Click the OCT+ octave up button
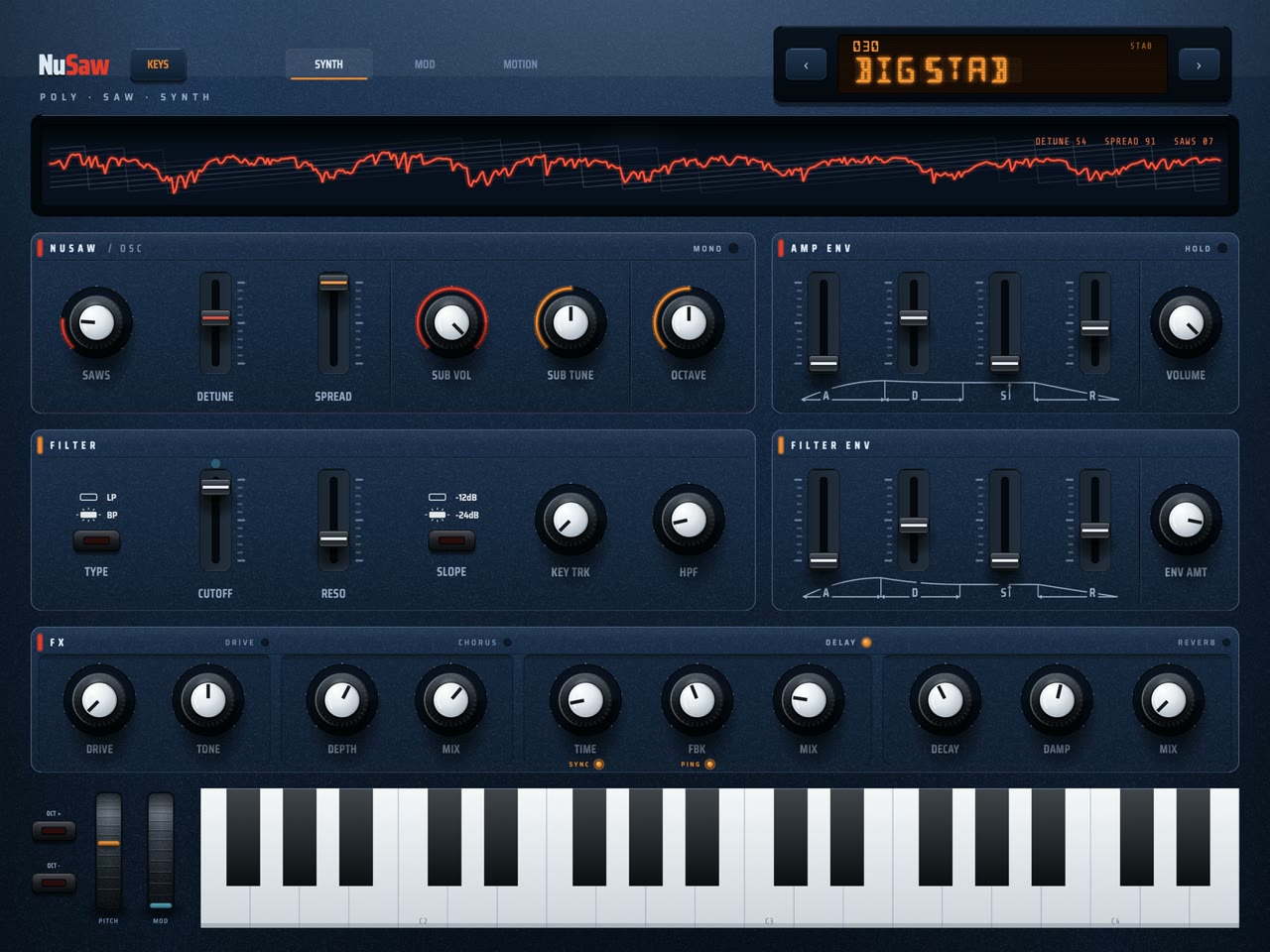 54,831
